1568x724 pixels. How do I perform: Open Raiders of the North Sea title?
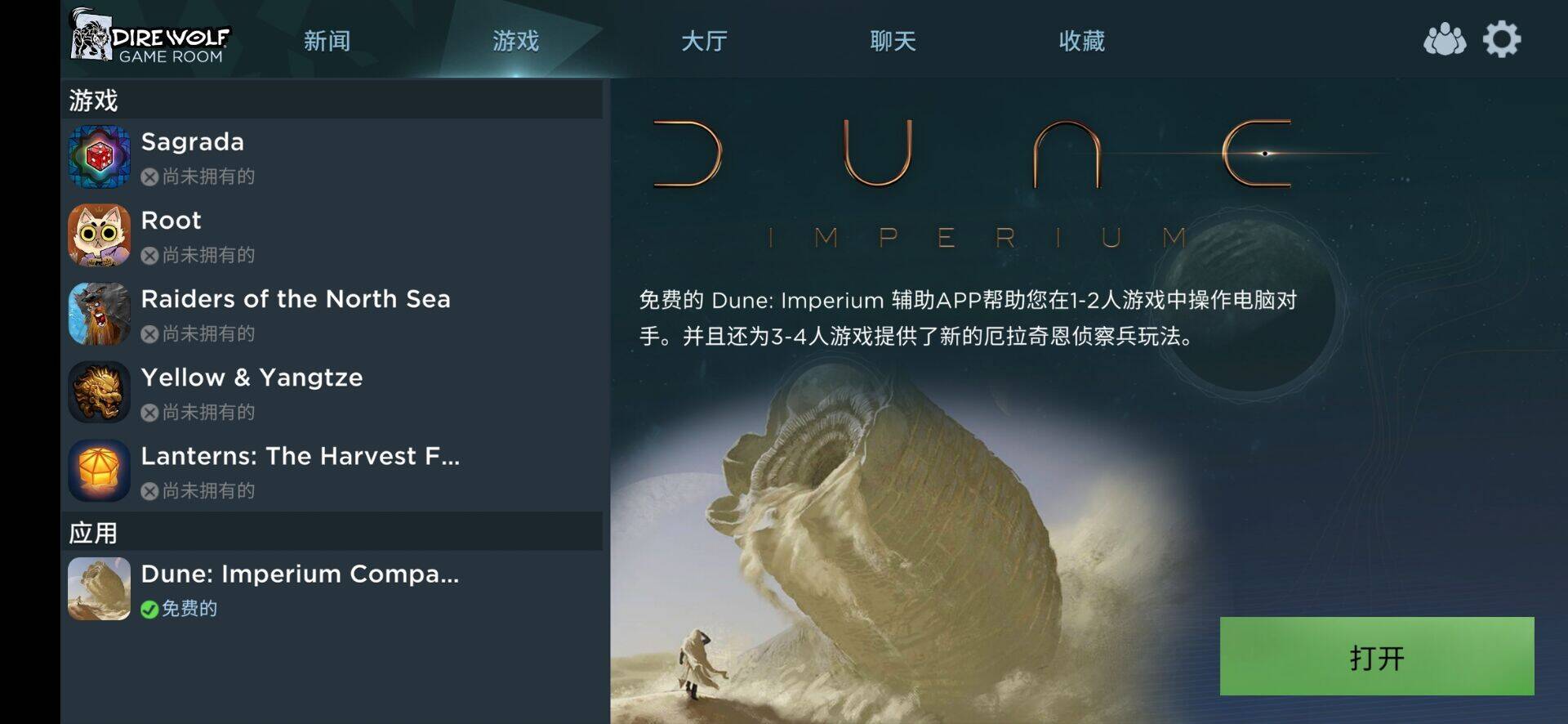(296, 299)
